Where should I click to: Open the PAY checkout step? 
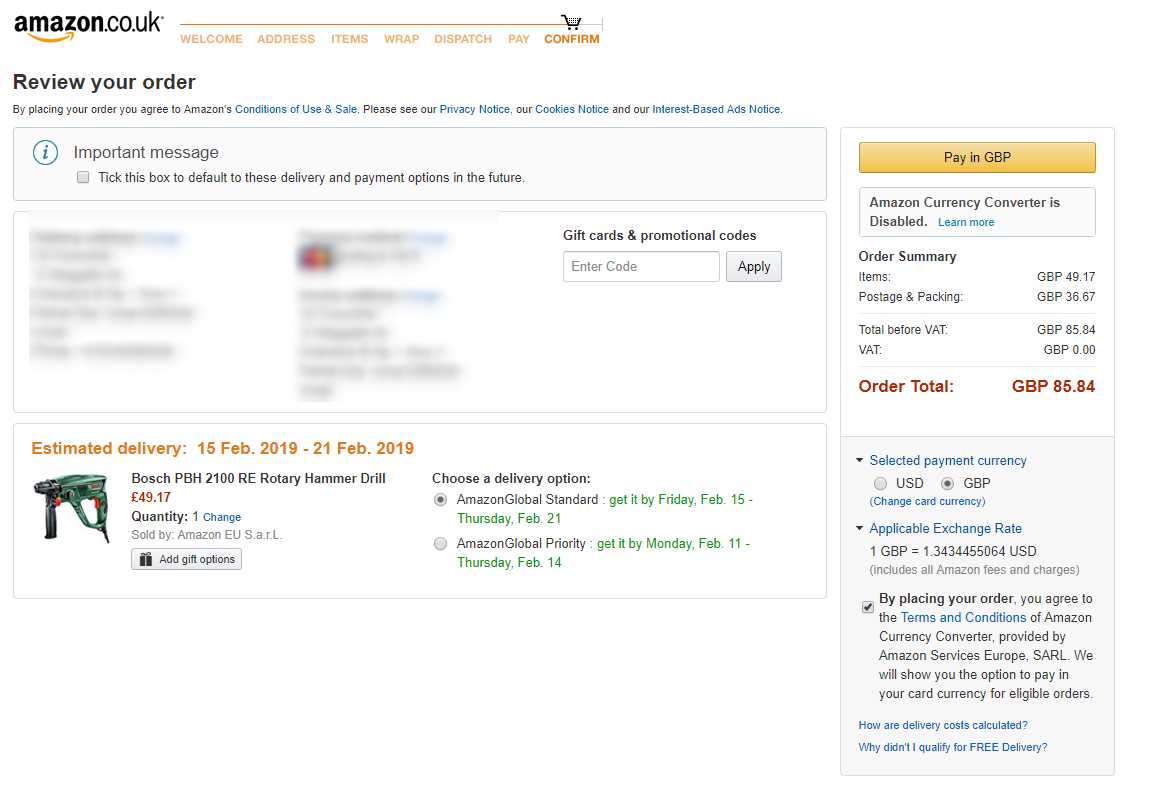click(518, 40)
